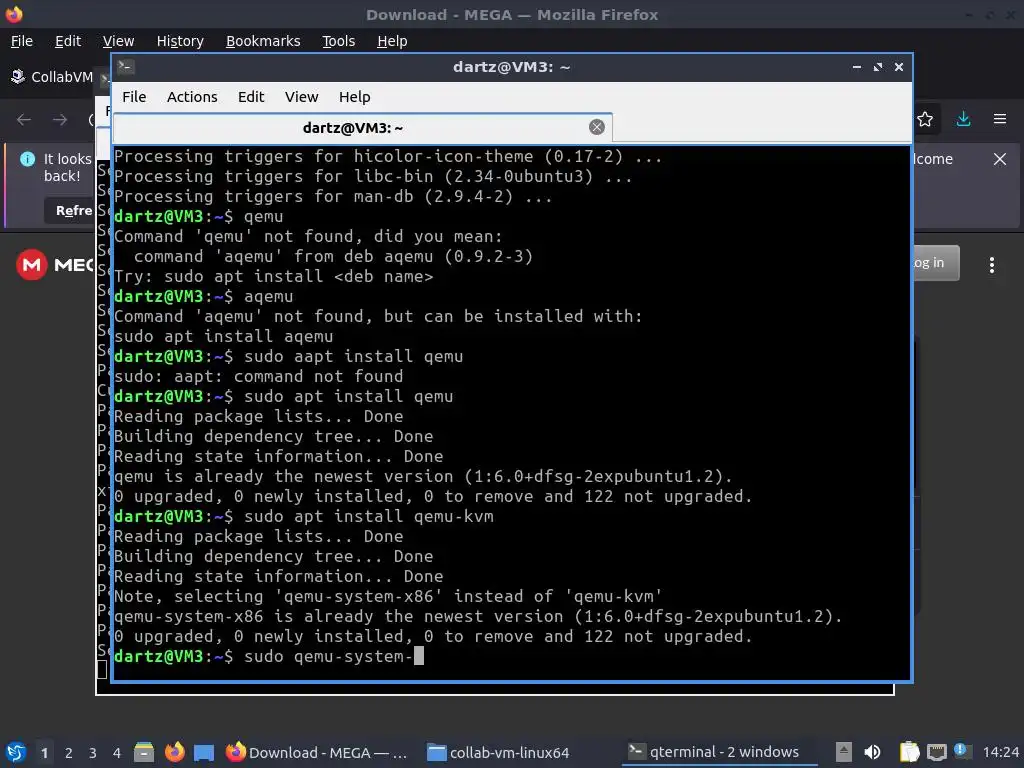Click the Refresh button in notification bar

pos(71,210)
